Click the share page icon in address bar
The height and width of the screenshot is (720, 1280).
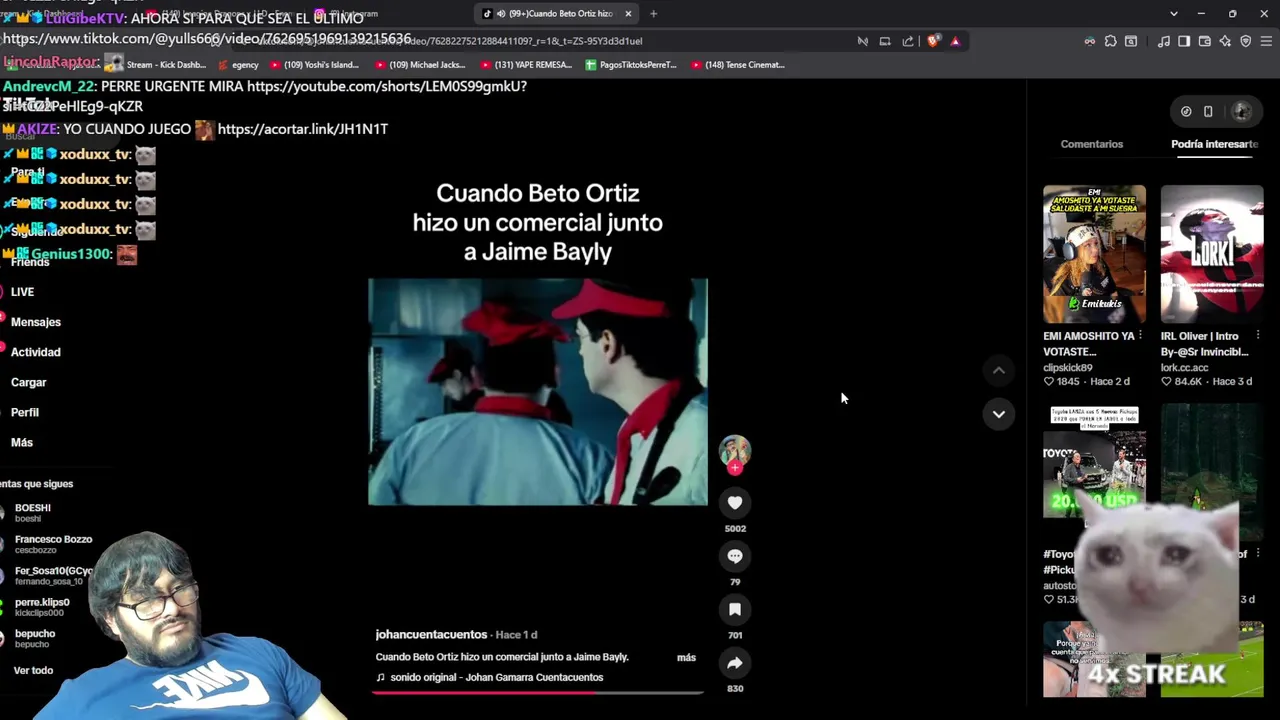coord(908,41)
